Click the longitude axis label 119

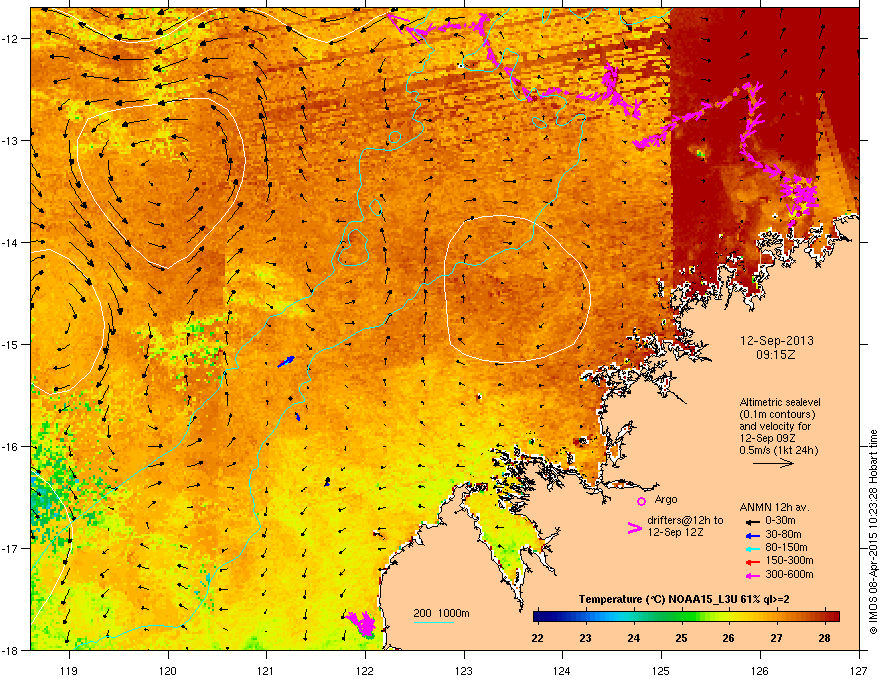pyautogui.click(x=69, y=670)
